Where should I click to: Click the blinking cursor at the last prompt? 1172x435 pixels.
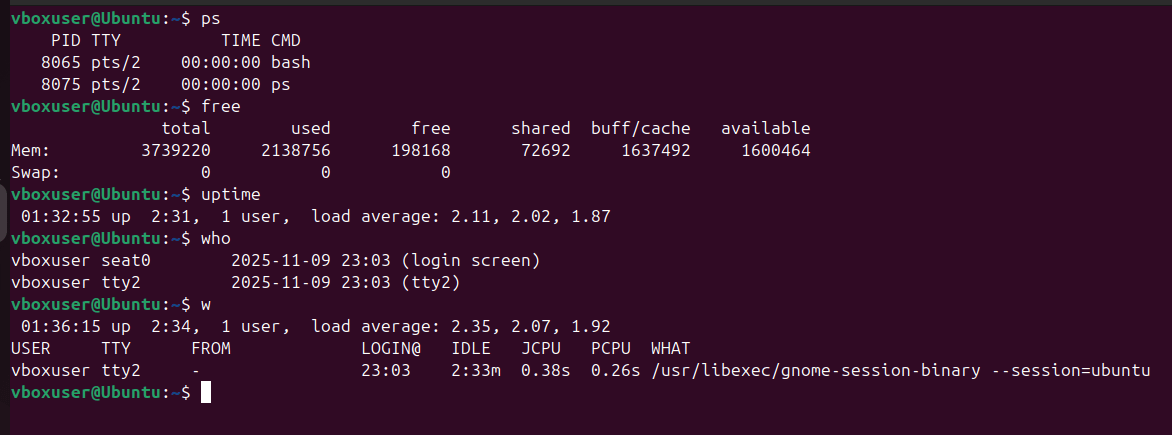[x=206, y=393]
